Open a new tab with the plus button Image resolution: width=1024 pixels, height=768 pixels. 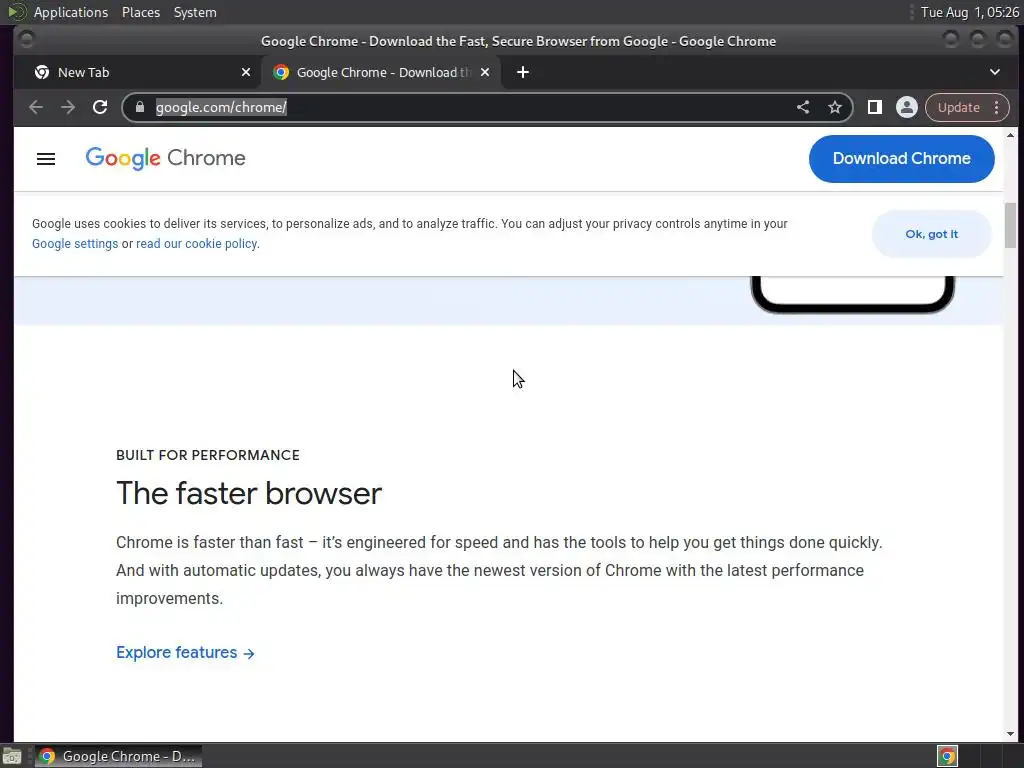pos(522,72)
